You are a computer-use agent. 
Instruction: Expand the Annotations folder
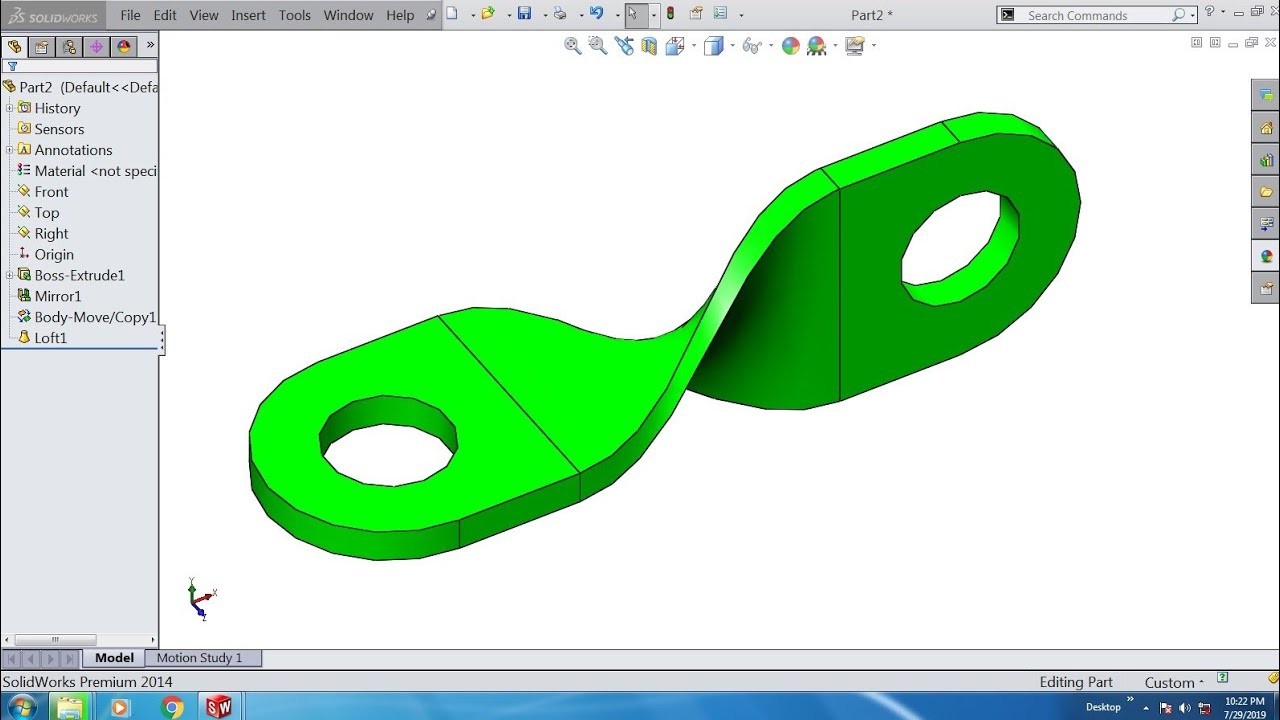pyautogui.click(x=9, y=150)
